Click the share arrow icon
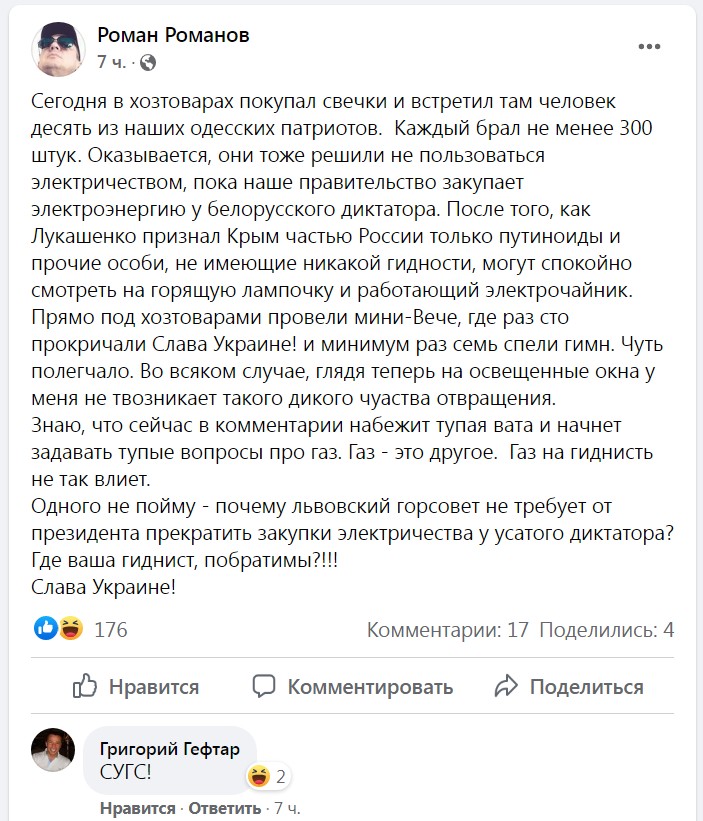The height and width of the screenshot is (821, 703). pyautogui.click(x=506, y=686)
